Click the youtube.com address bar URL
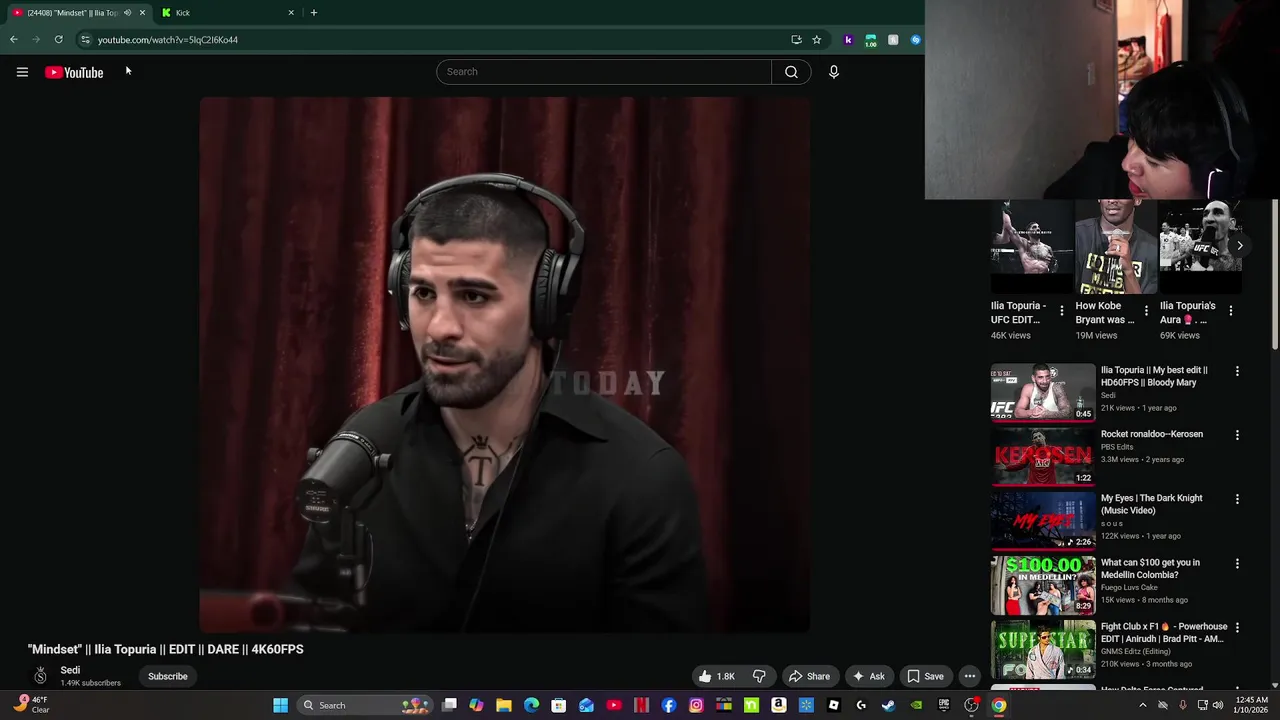Image resolution: width=1280 pixels, height=720 pixels. (168, 40)
